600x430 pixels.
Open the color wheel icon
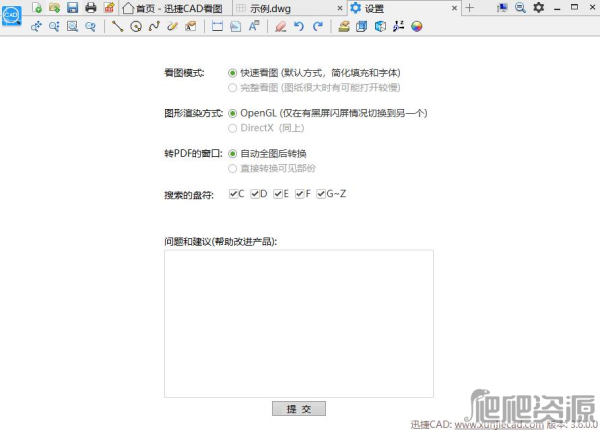pos(417,26)
